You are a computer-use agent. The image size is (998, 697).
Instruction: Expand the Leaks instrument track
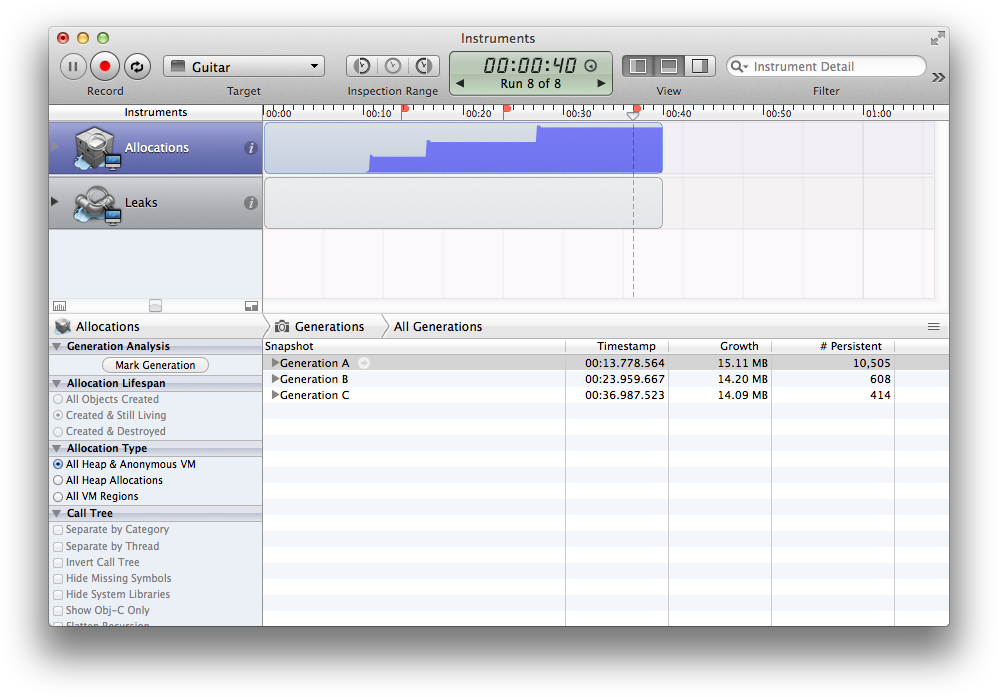tap(55, 202)
